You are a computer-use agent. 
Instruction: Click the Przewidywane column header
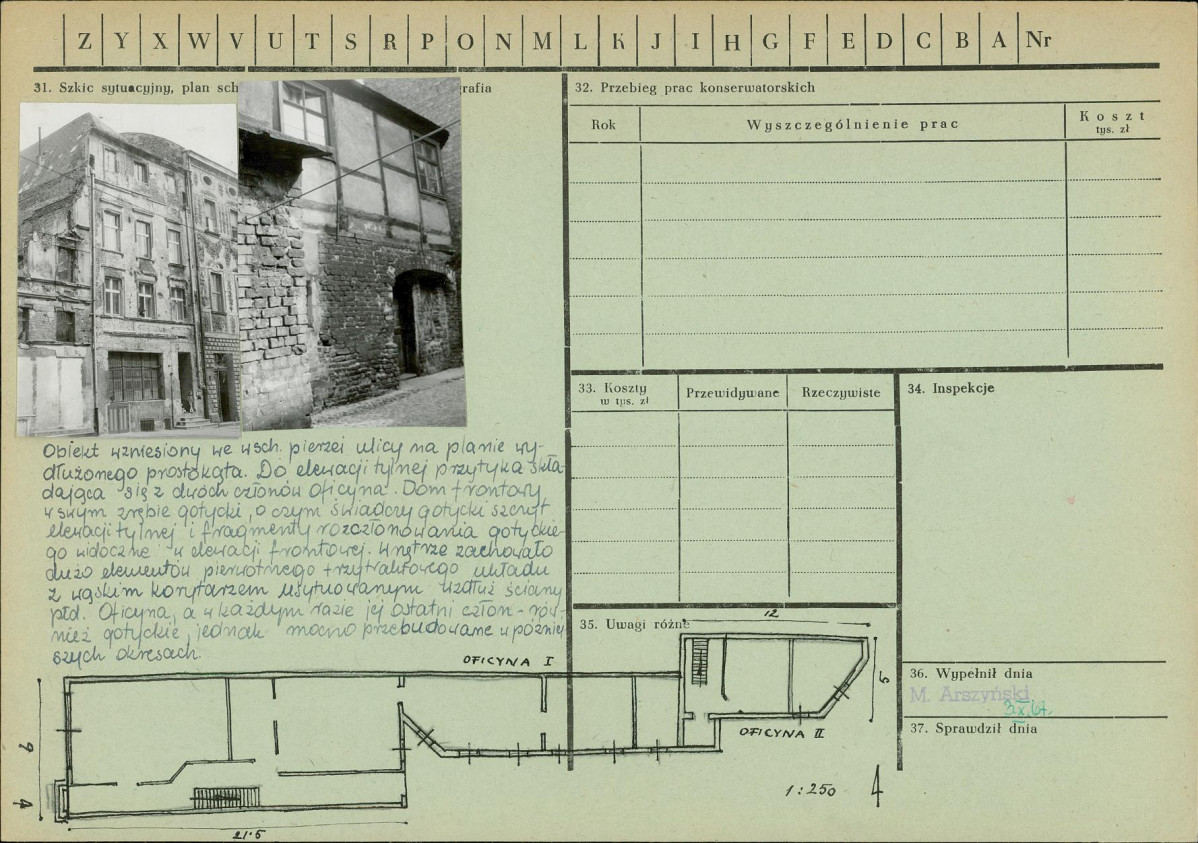tap(732, 393)
